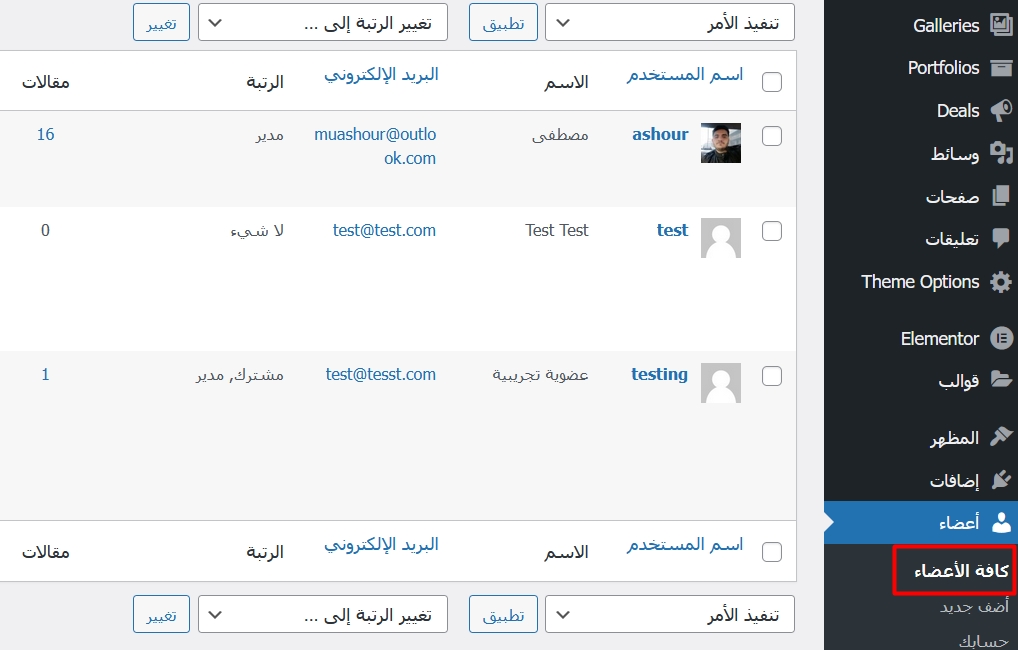Click the Deals megaphone icon
Image resolution: width=1018 pixels, height=650 pixels.
[1000, 110]
